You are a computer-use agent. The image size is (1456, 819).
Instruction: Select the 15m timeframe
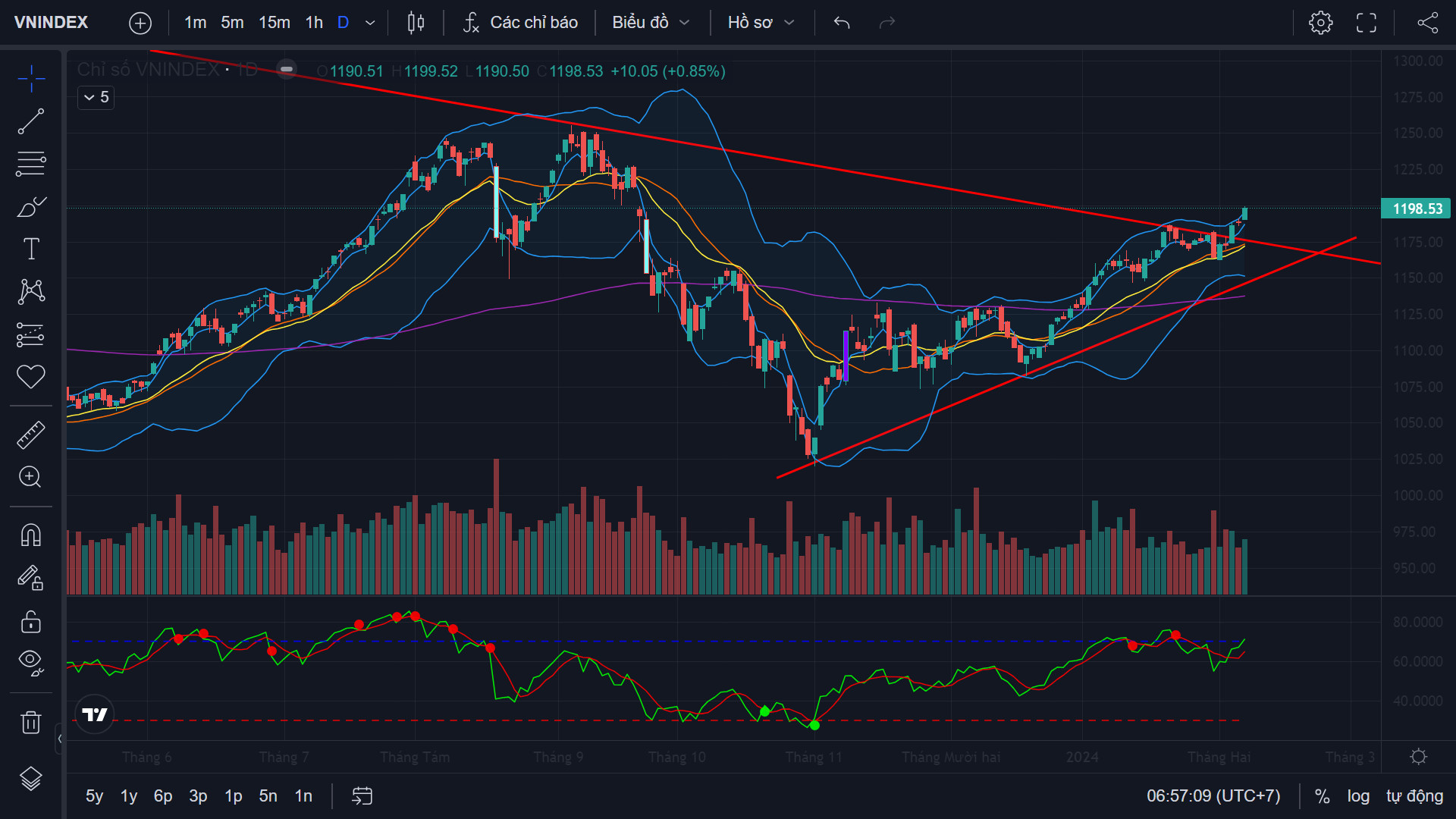(275, 23)
